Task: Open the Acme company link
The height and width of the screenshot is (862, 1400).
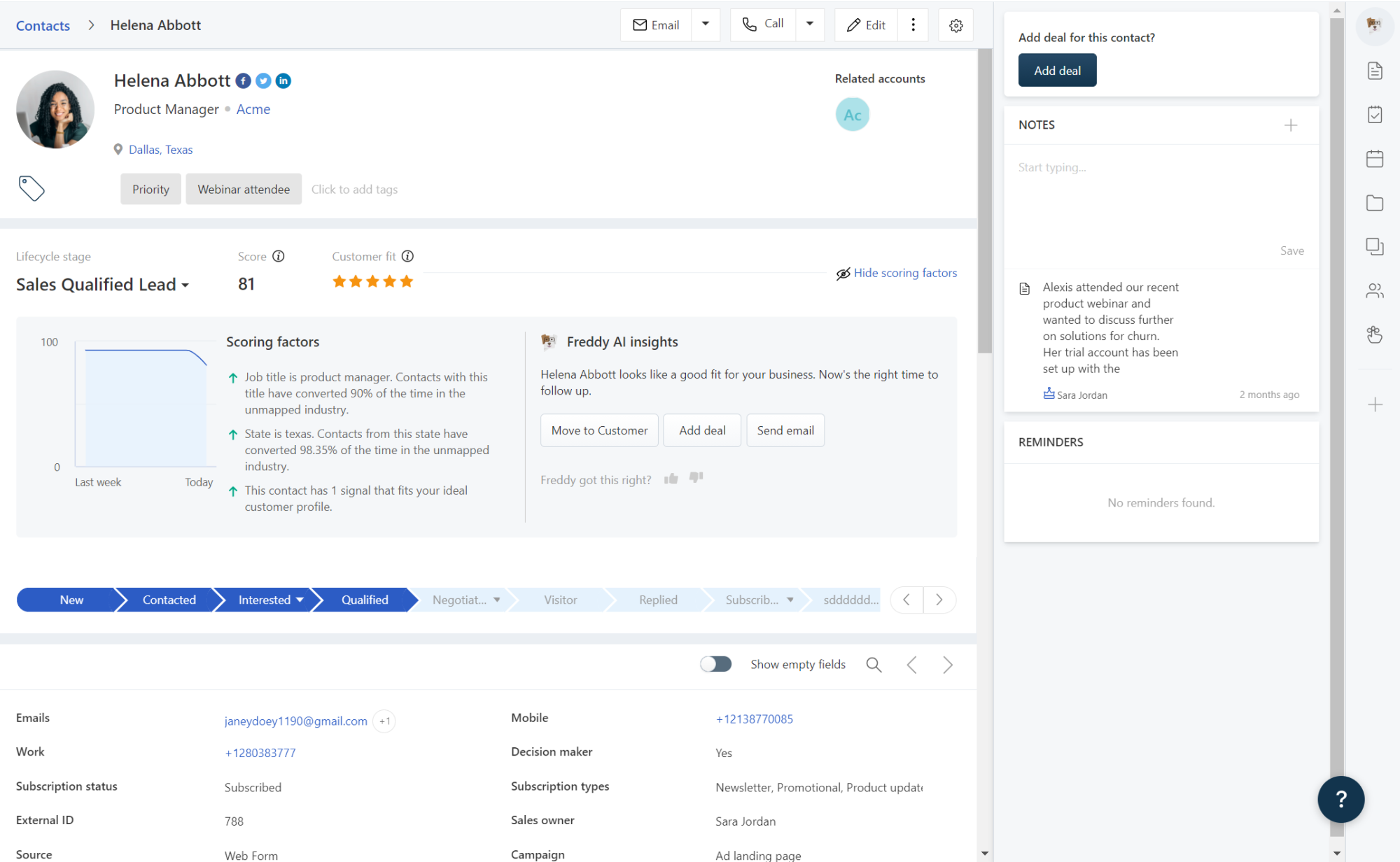Action: (x=253, y=109)
